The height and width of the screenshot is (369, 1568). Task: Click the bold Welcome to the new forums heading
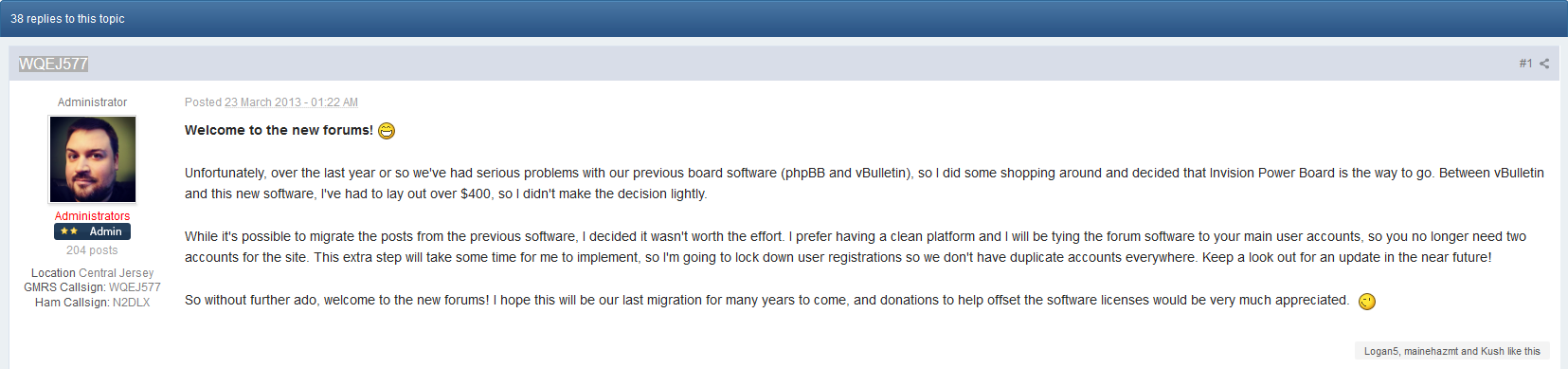click(x=279, y=130)
